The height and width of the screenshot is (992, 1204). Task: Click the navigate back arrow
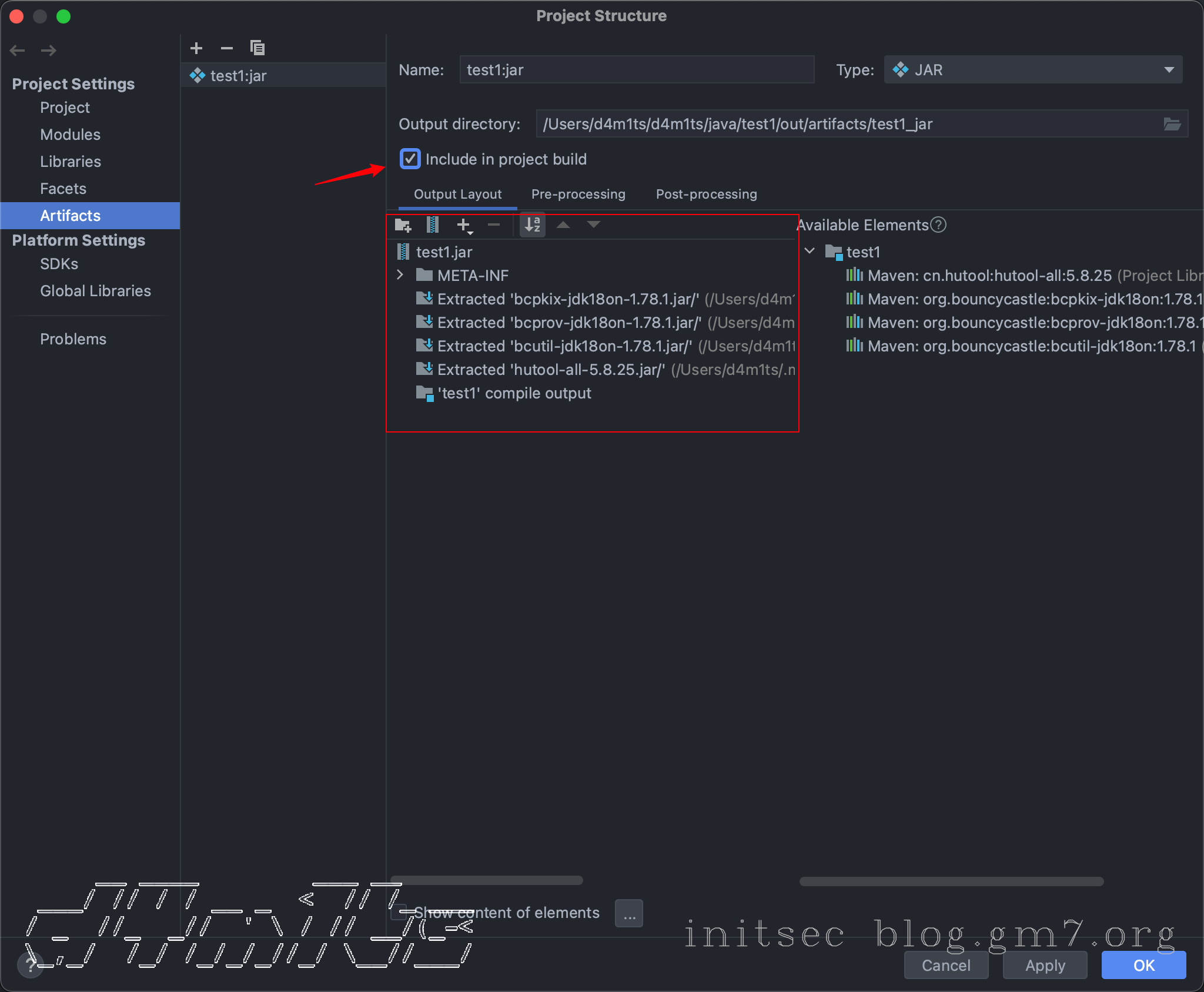(18, 51)
